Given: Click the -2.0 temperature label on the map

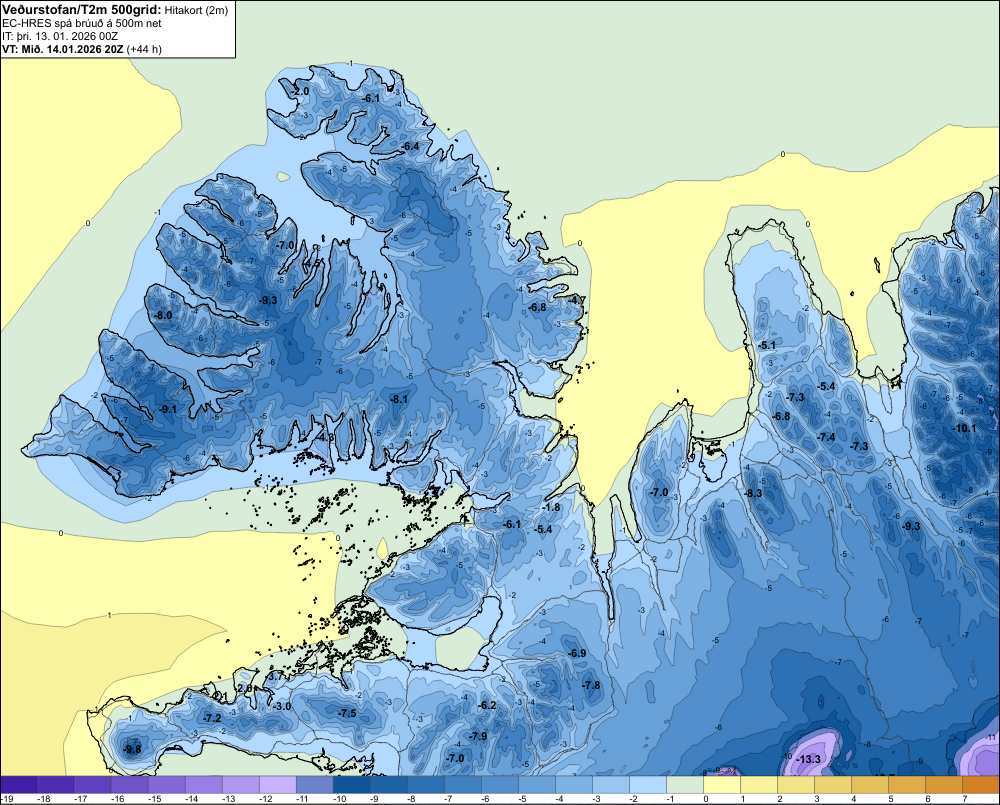Looking at the screenshot, I should coord(300,91).
